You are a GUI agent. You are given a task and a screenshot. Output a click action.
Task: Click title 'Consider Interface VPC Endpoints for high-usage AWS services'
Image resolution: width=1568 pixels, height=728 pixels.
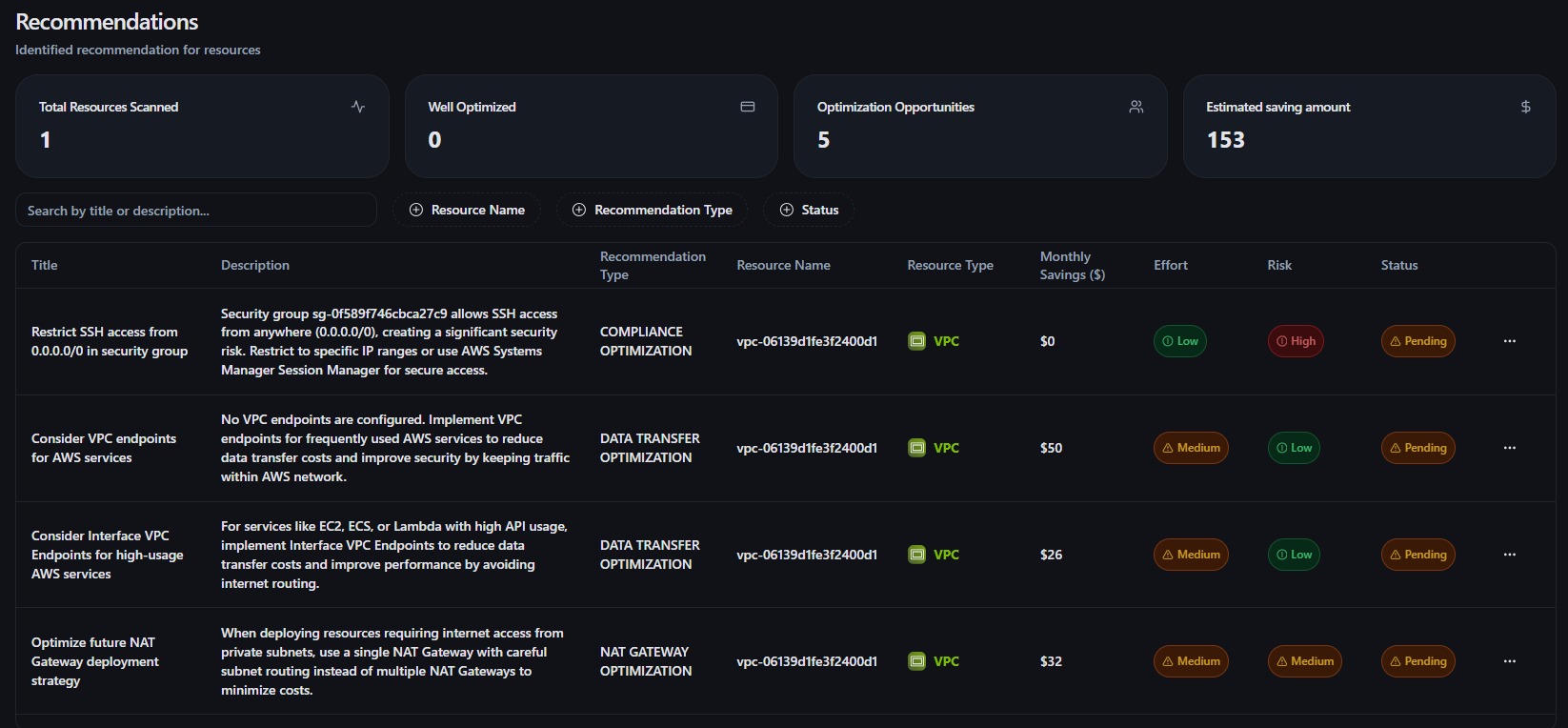[108, 555]
